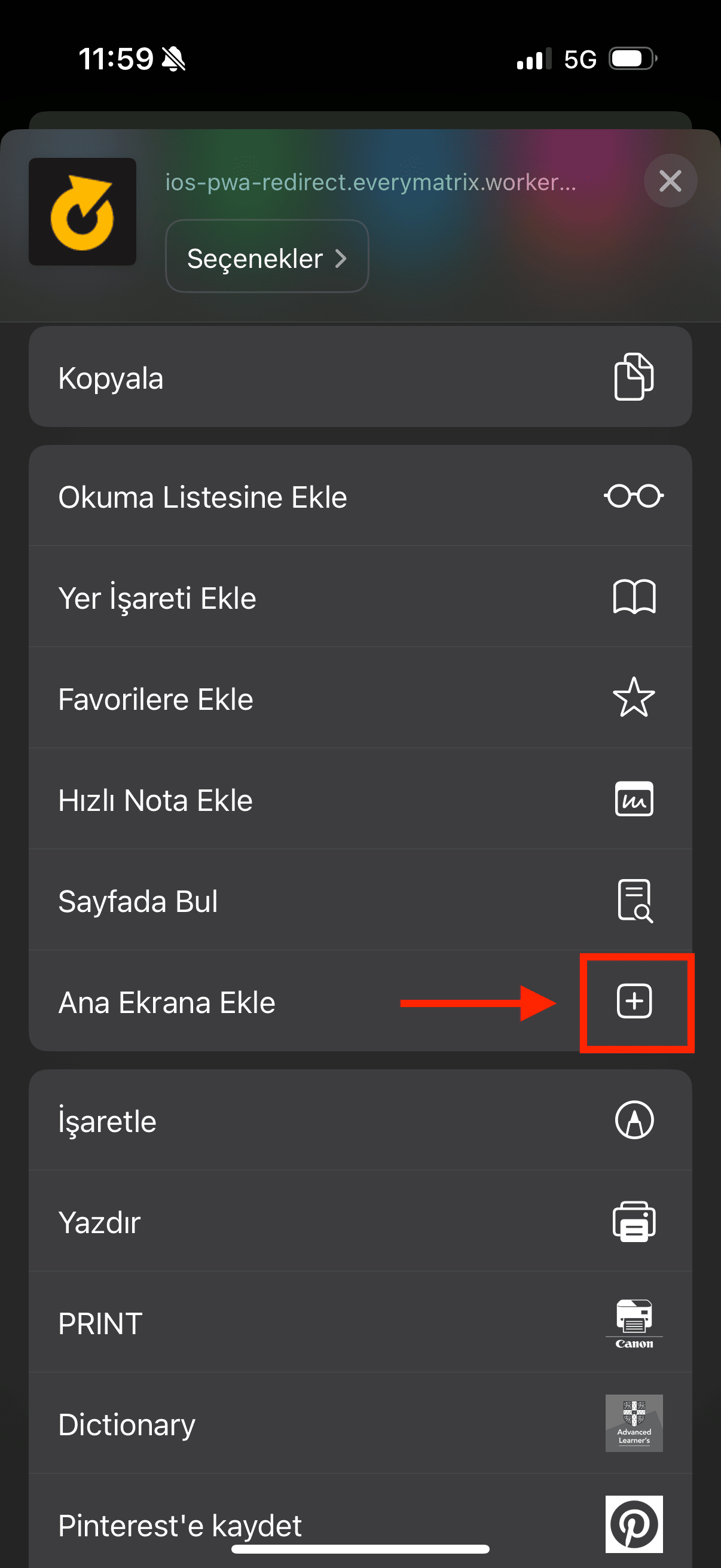
Task: Select the Cambridge Dictionary icon
Action: click(x=633, y=1423)
